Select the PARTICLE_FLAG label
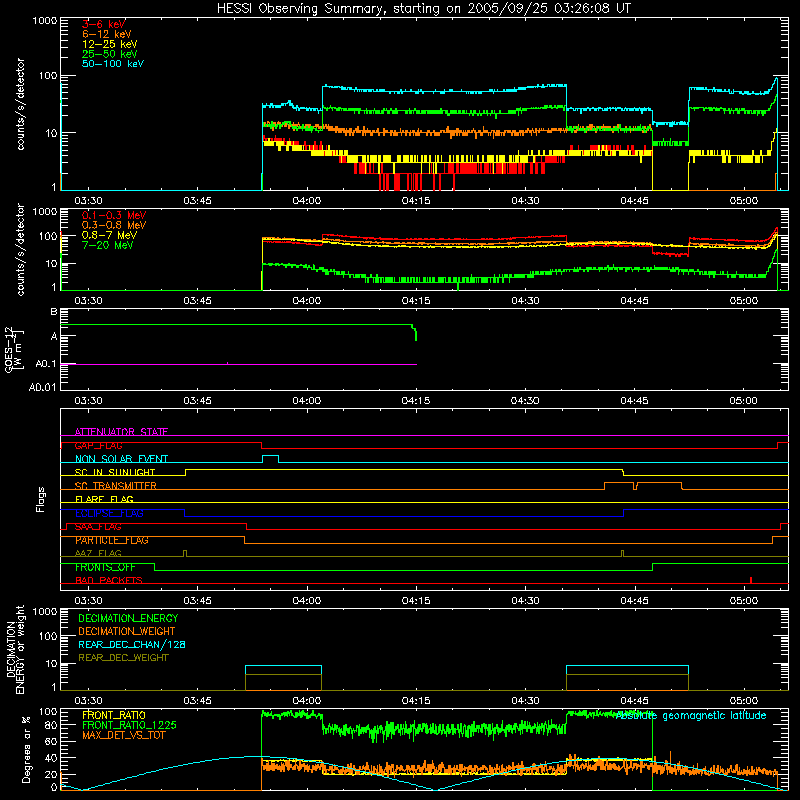 click(112, 540)
